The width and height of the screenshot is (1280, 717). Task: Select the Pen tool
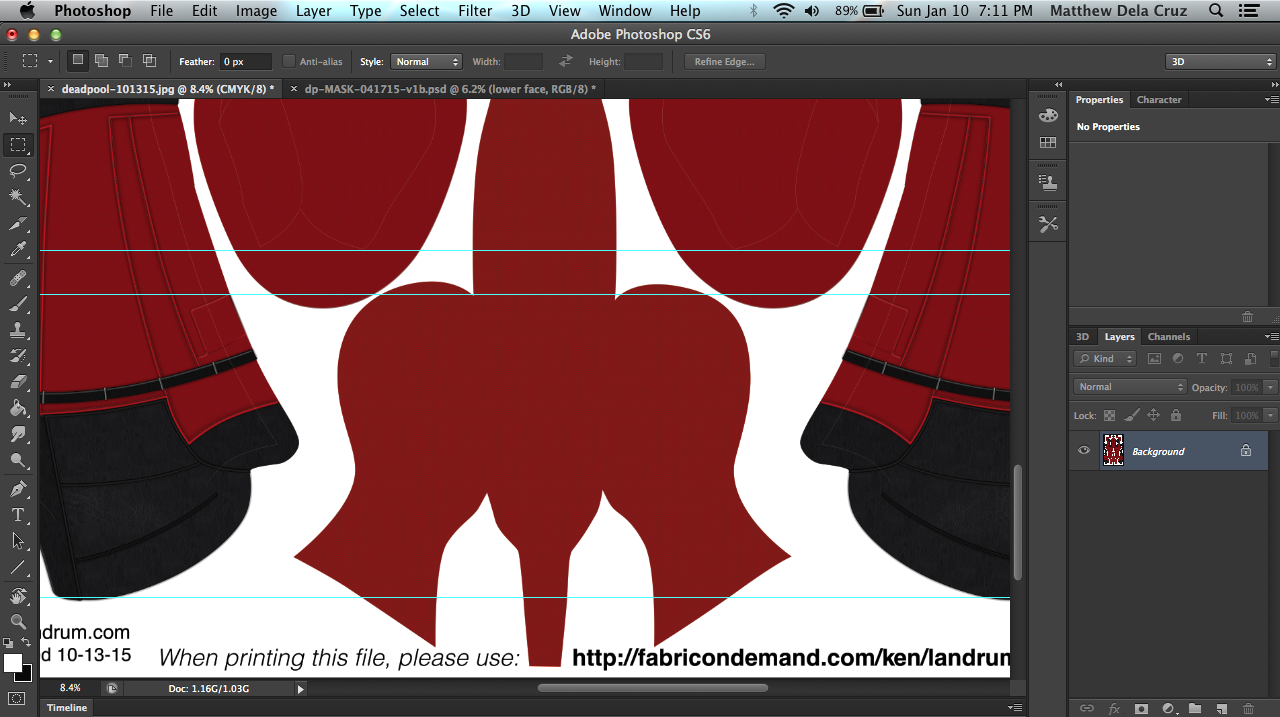click(18, 489)
